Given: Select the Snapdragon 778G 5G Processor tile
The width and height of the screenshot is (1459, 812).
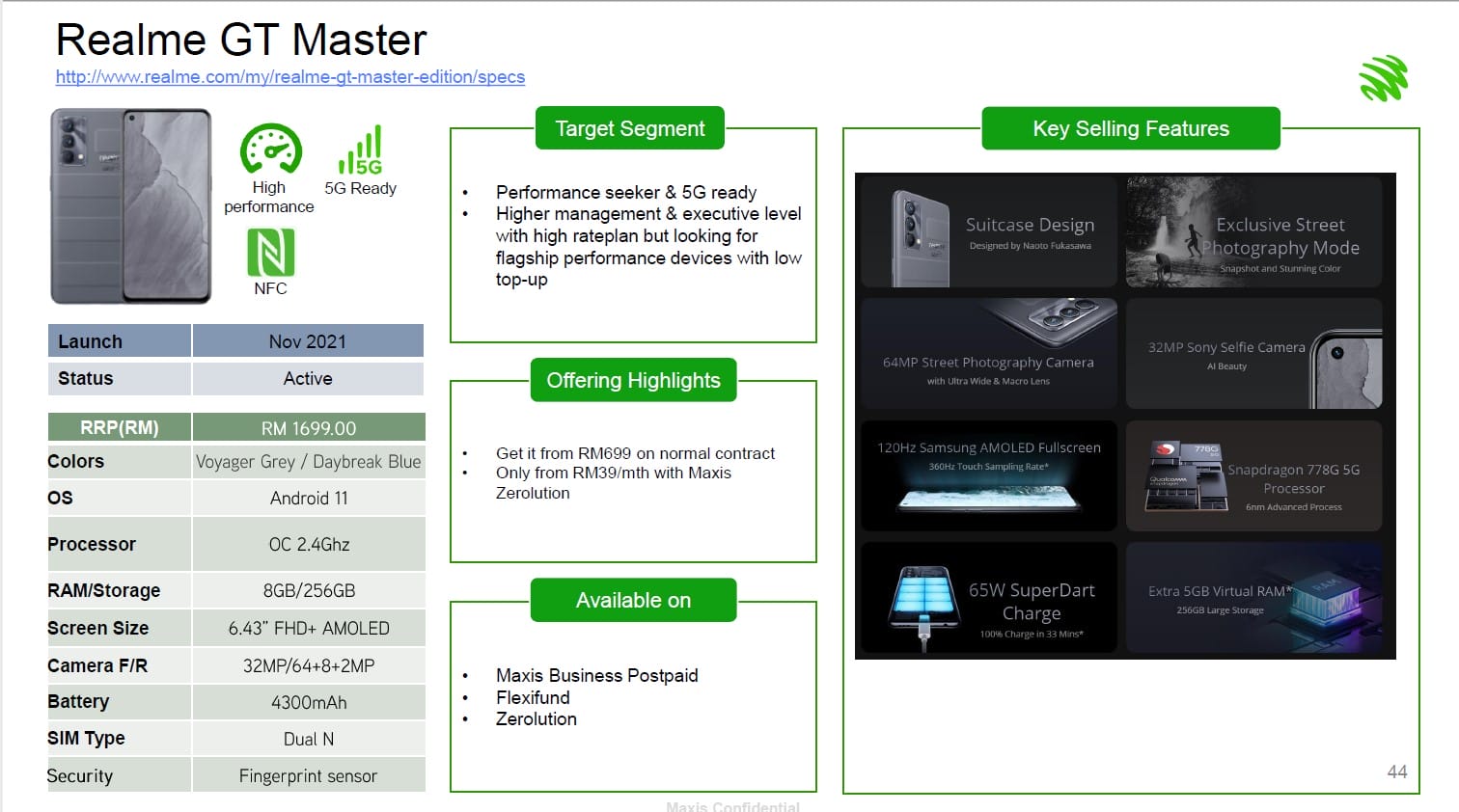Looking at the screenshot, I should coord(1254,475).
